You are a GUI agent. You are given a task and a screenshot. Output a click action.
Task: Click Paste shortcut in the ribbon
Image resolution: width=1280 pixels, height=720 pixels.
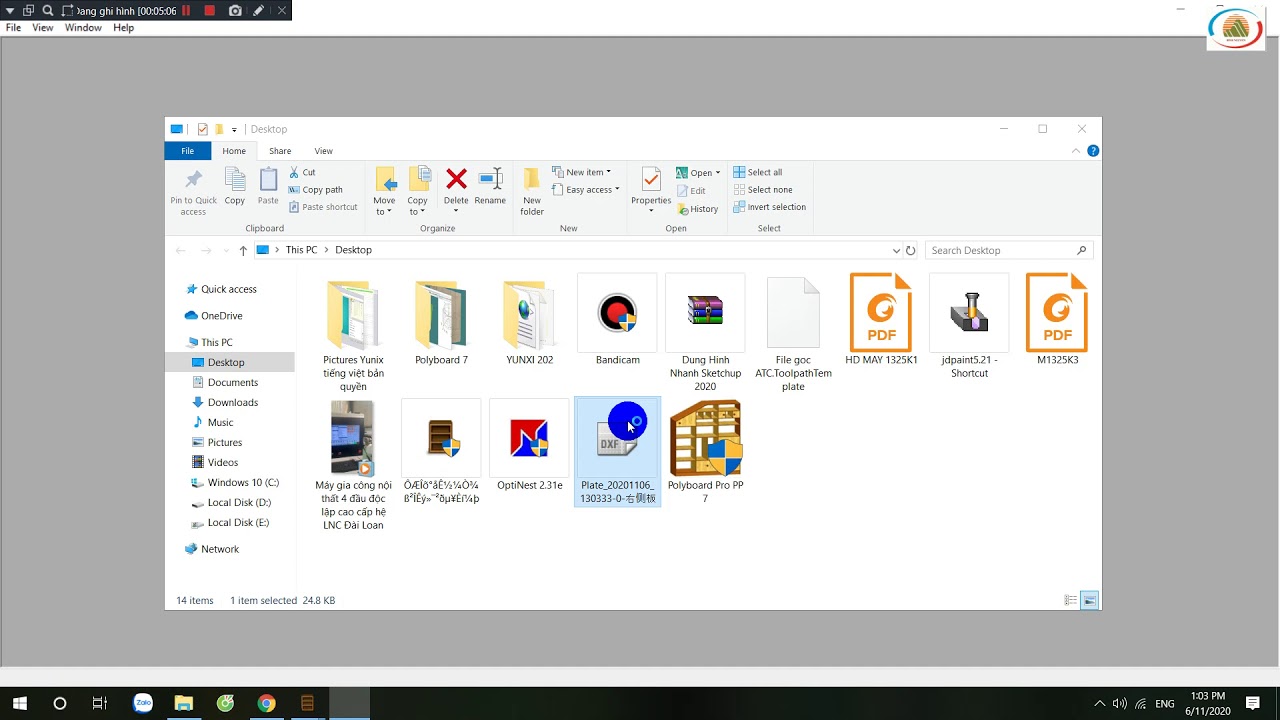[x=323, y=207]
